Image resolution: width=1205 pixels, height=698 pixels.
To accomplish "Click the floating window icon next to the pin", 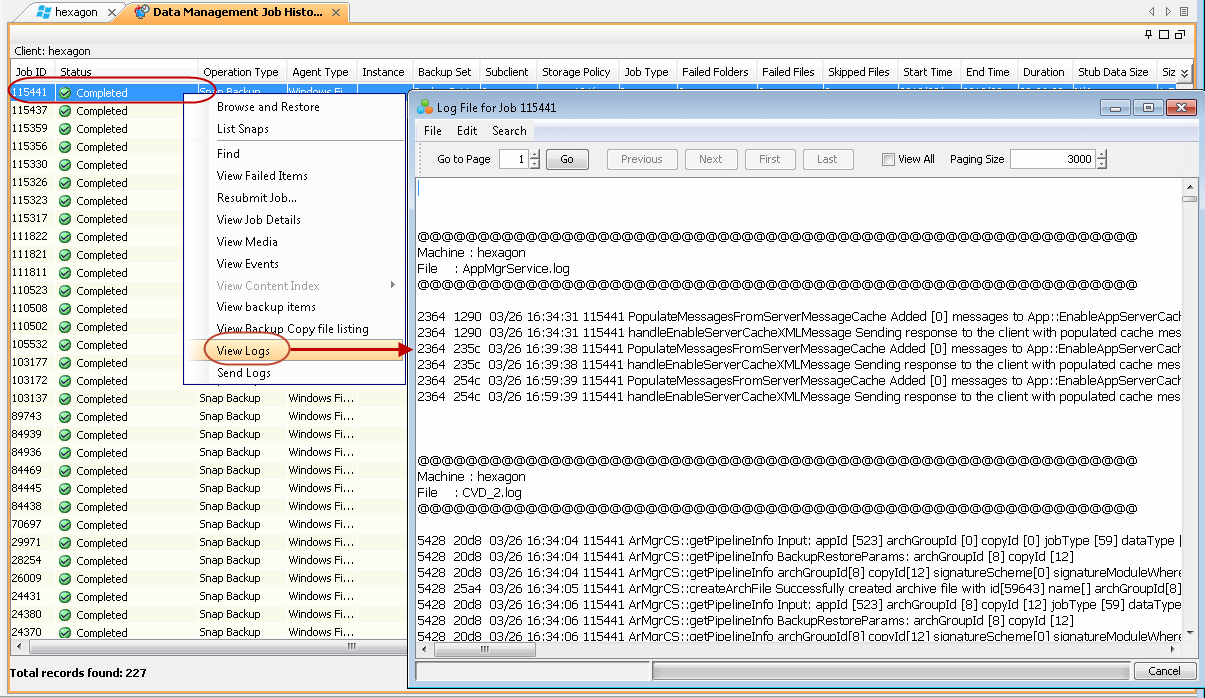I will click(1162, 36).
